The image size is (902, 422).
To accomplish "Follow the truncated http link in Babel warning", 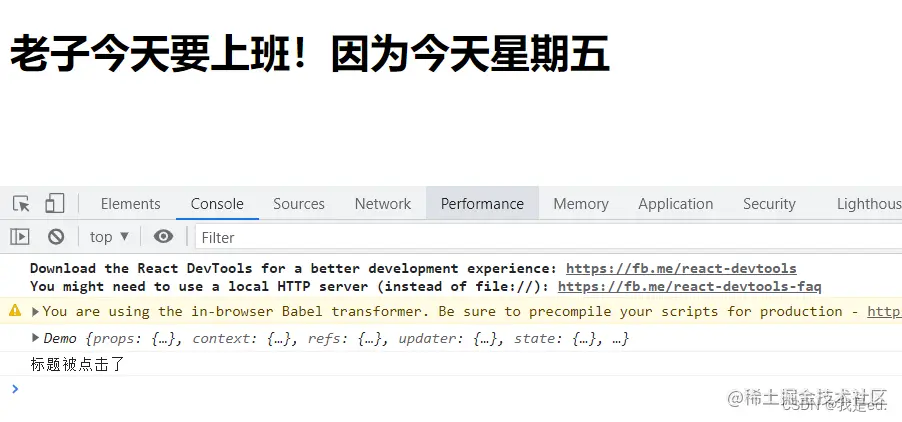I will 884,312.
